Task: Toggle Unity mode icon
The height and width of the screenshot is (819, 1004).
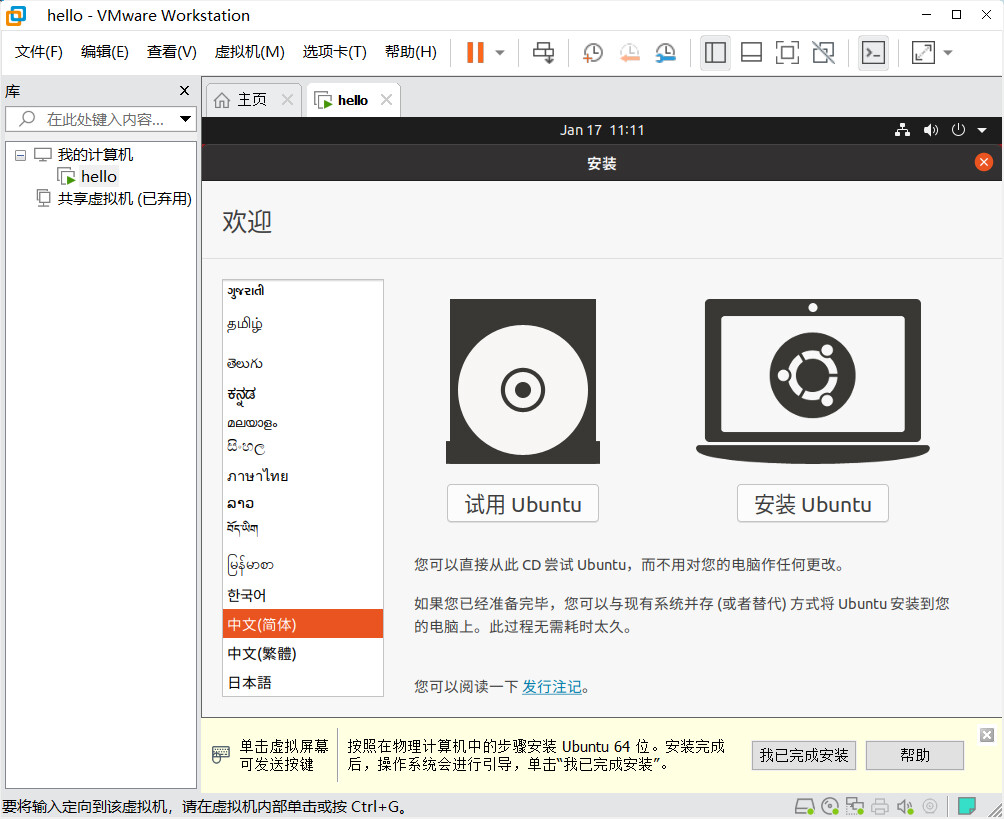Action: 823,53
